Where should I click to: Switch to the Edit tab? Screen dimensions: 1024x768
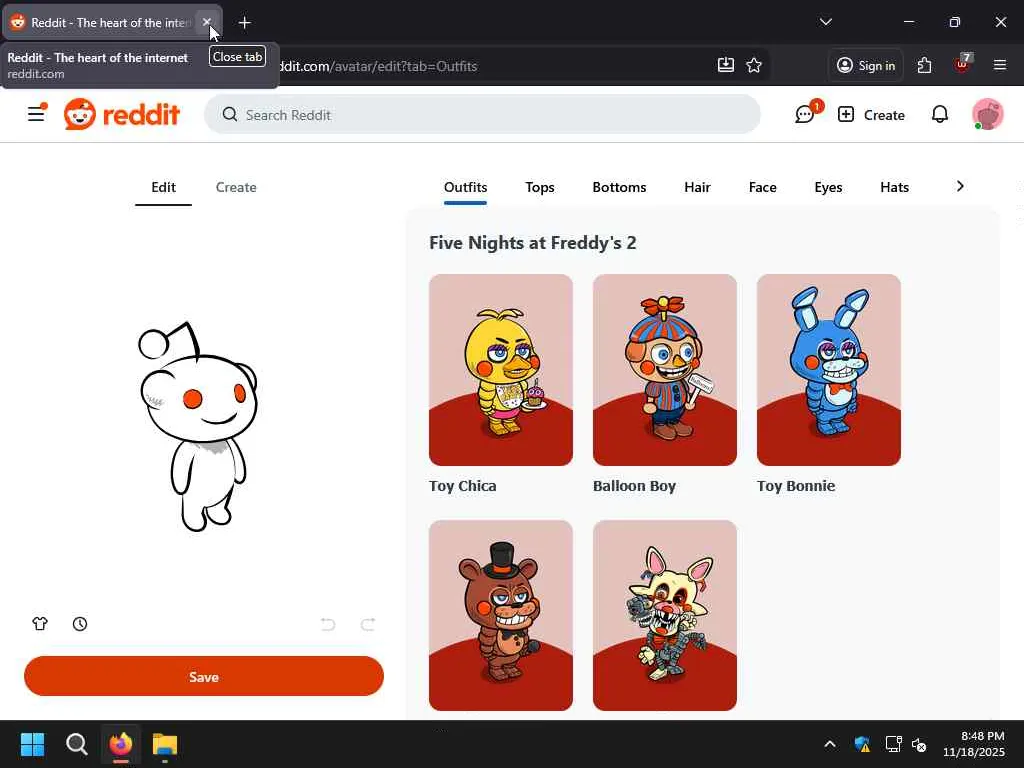tap(163, 187)
